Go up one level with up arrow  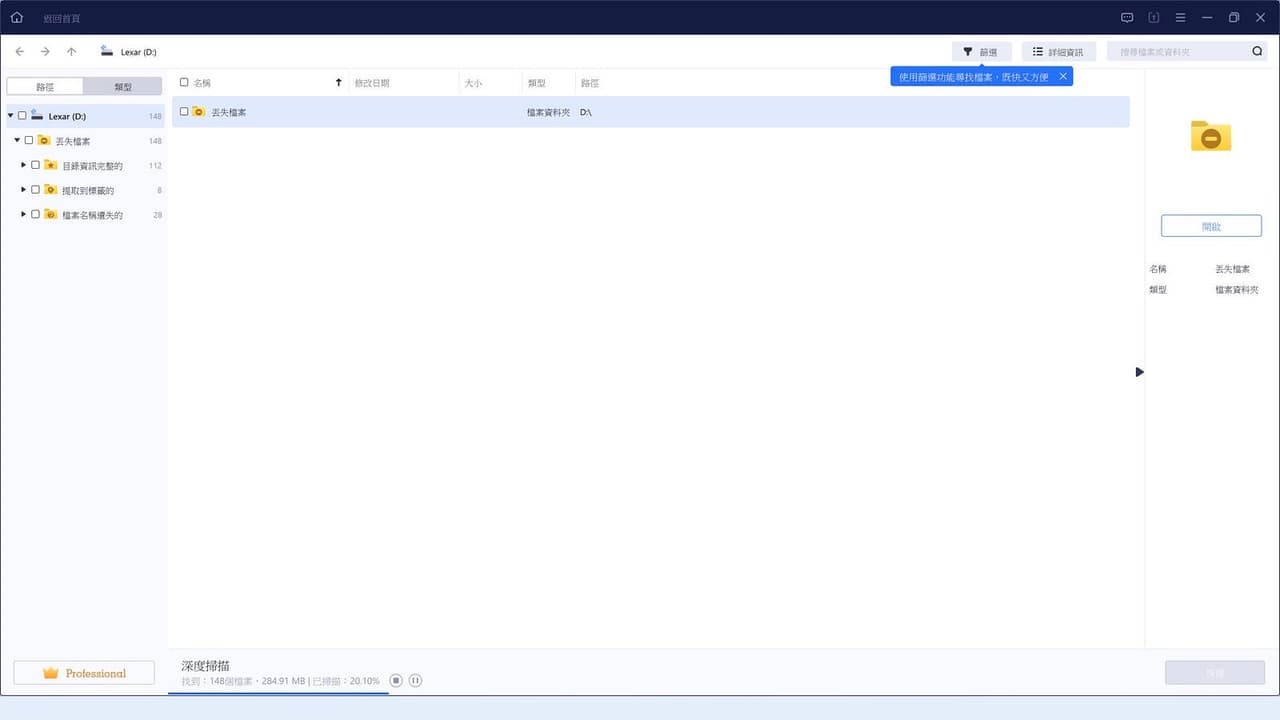pos(71,51)
